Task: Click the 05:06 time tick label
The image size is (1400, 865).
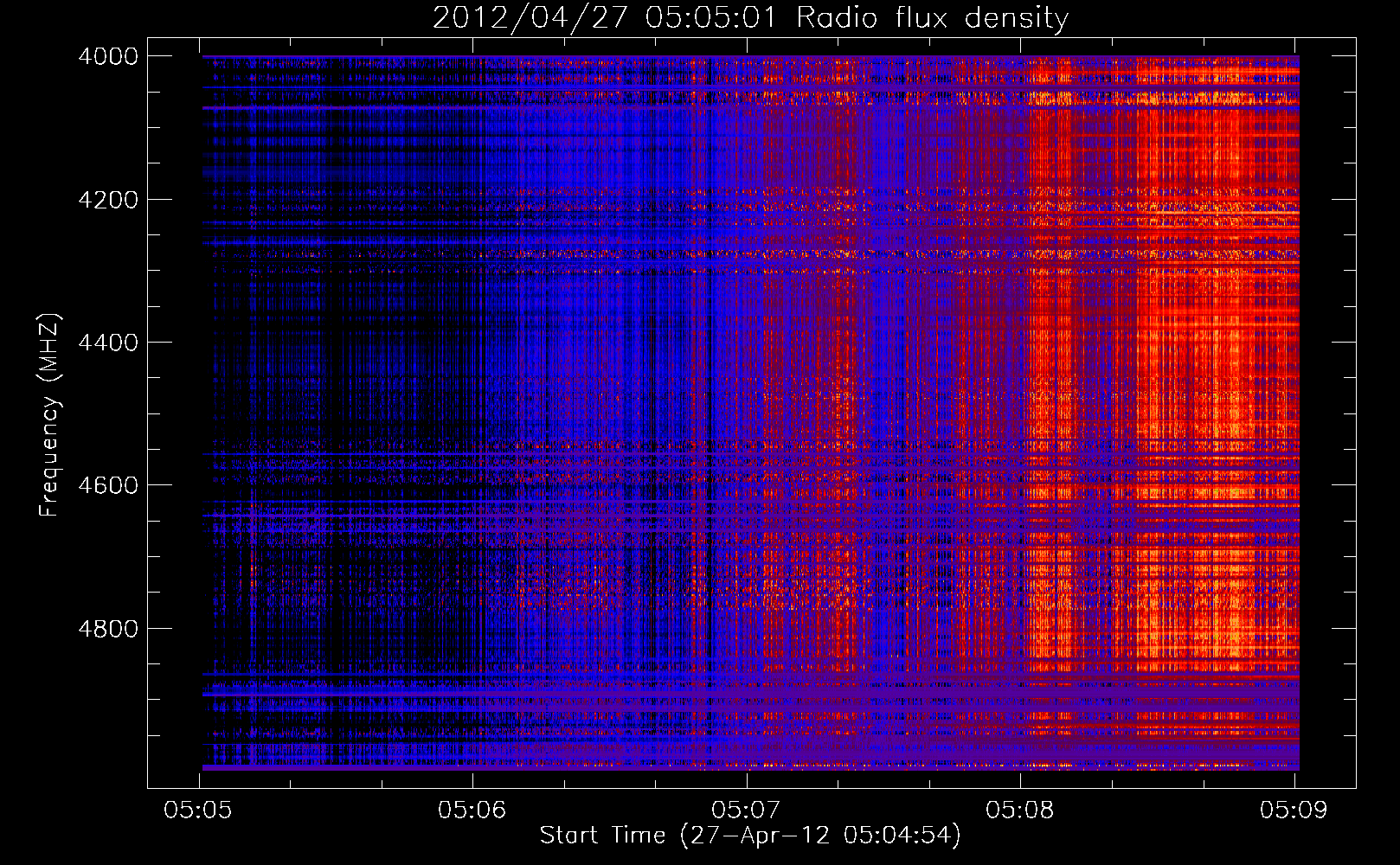Action: click(472, 811)
